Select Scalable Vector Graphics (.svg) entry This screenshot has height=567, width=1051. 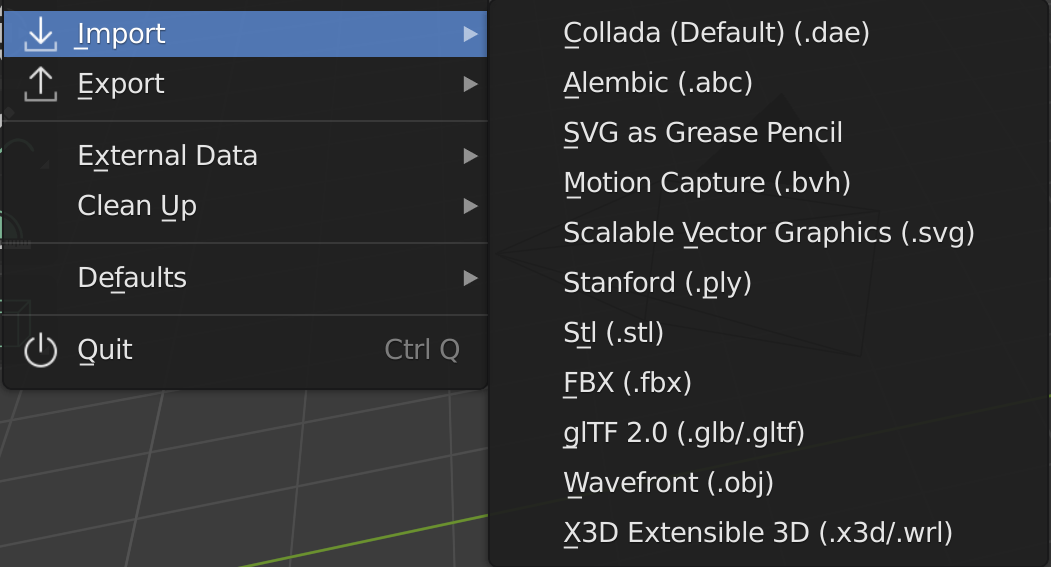pyautogui.click(x=768, y=233)
